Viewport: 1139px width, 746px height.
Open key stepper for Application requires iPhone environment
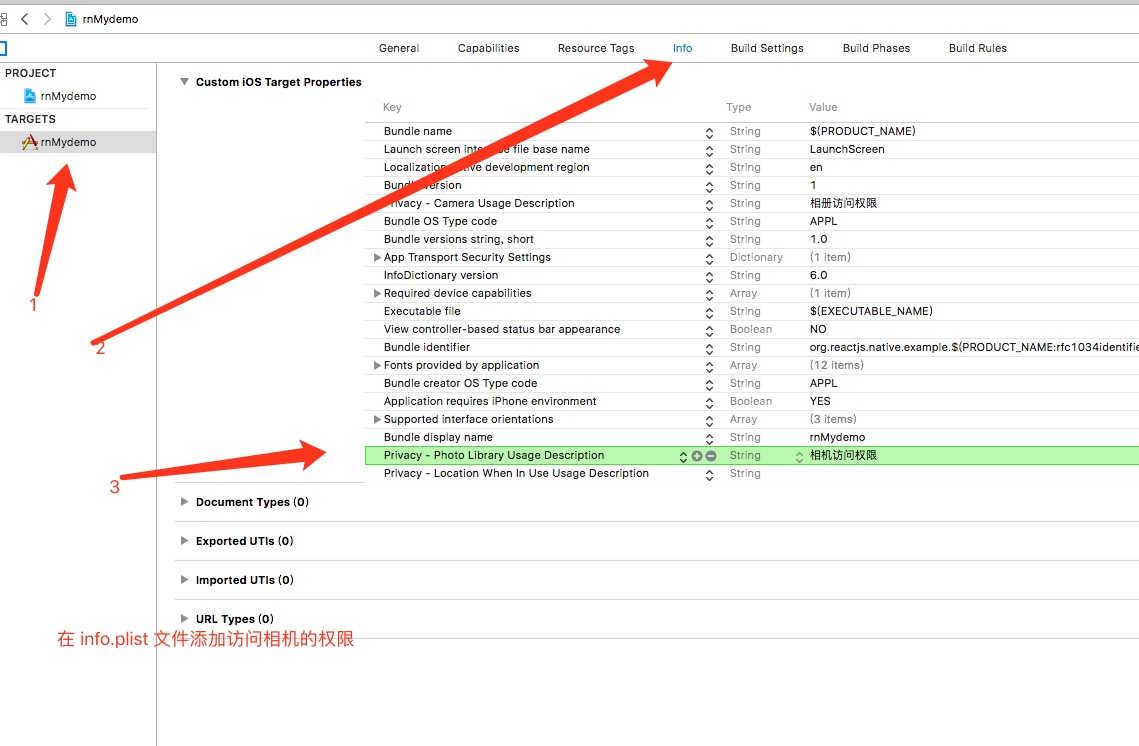point(709,402)
